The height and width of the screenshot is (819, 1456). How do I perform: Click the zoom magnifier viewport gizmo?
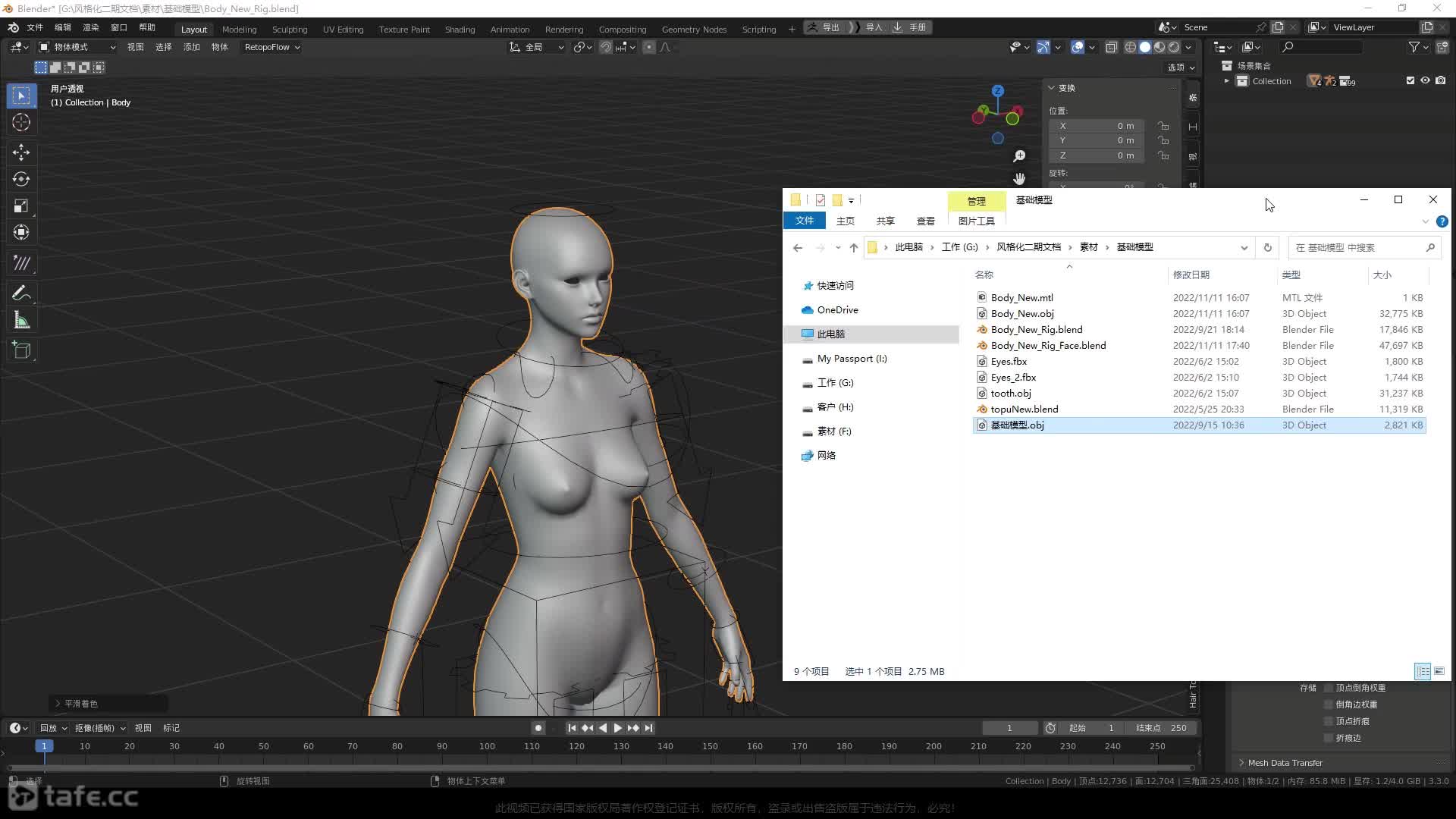point(1019,155)
